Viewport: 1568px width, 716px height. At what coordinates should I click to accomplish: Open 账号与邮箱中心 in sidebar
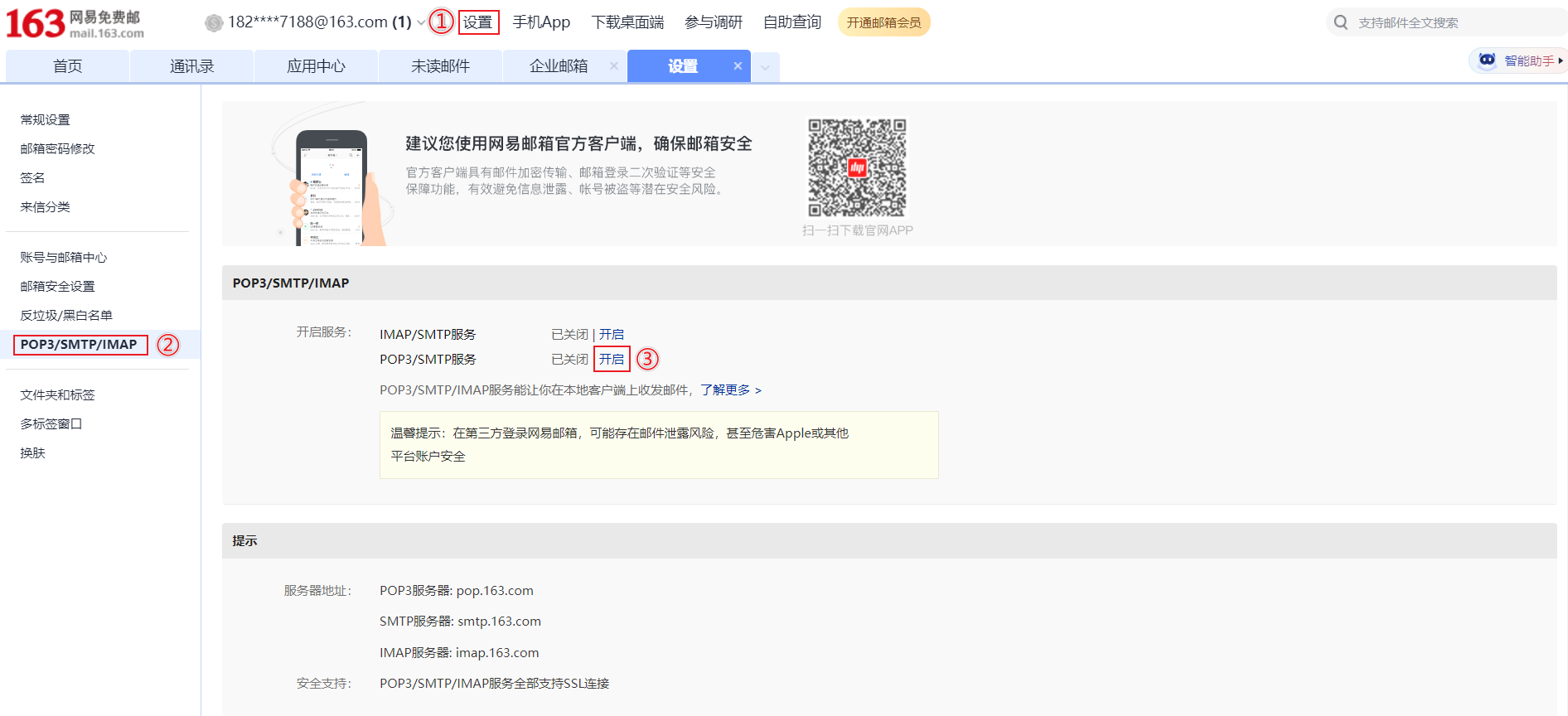tap(64, 258)
